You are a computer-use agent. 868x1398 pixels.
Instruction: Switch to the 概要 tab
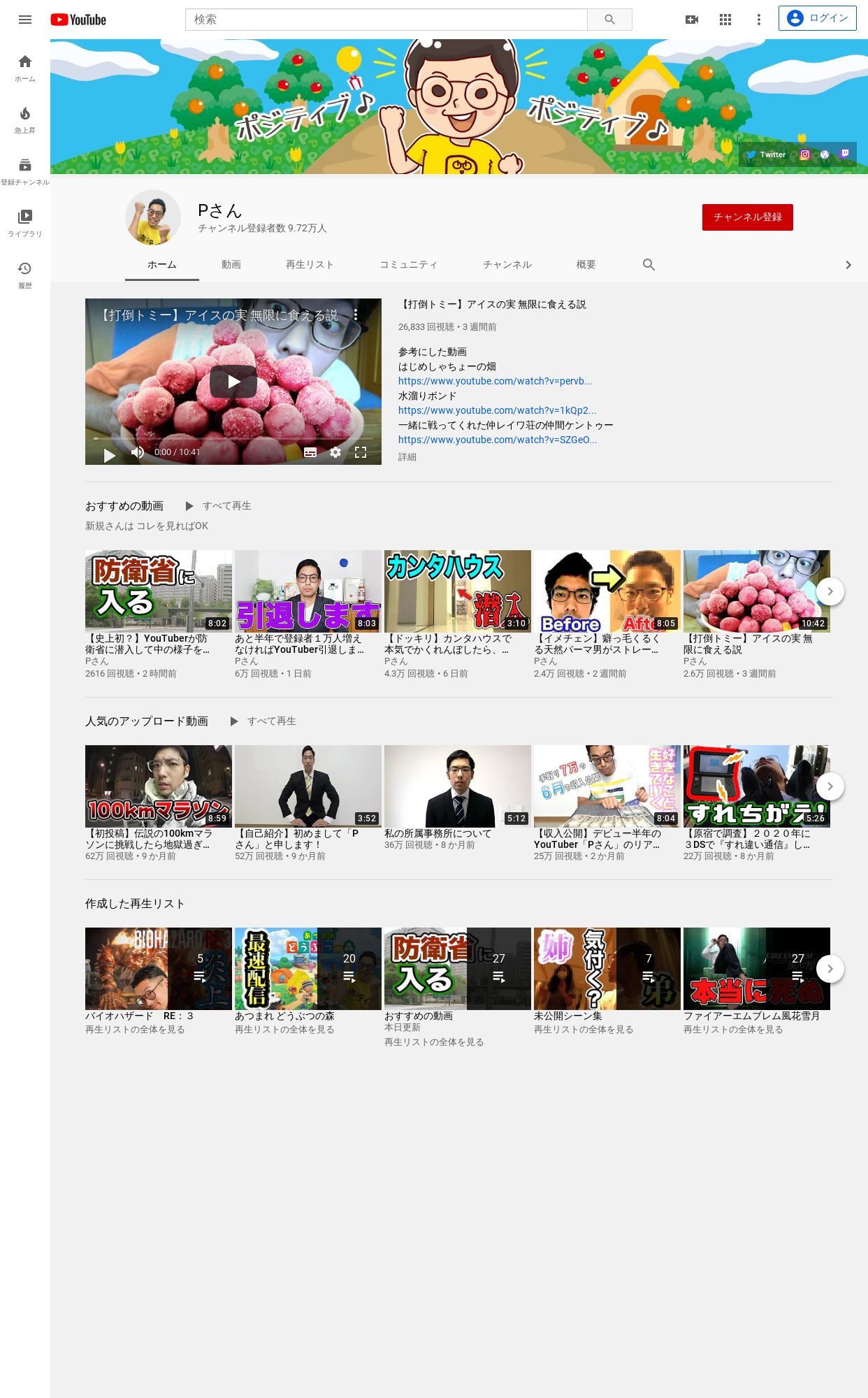click(586, 265)
